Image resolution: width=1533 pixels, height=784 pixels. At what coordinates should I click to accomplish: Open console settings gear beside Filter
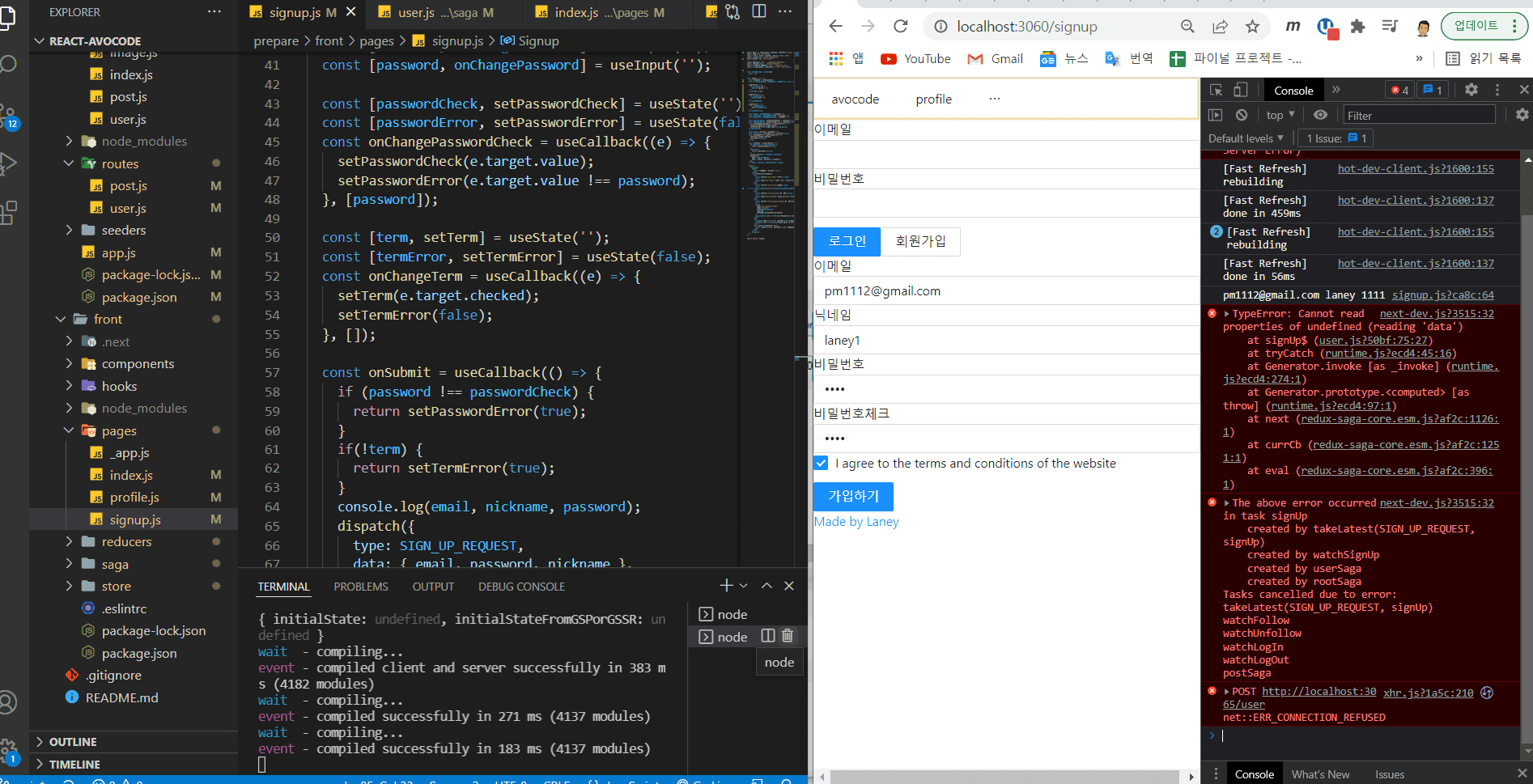pos(1522,115)
